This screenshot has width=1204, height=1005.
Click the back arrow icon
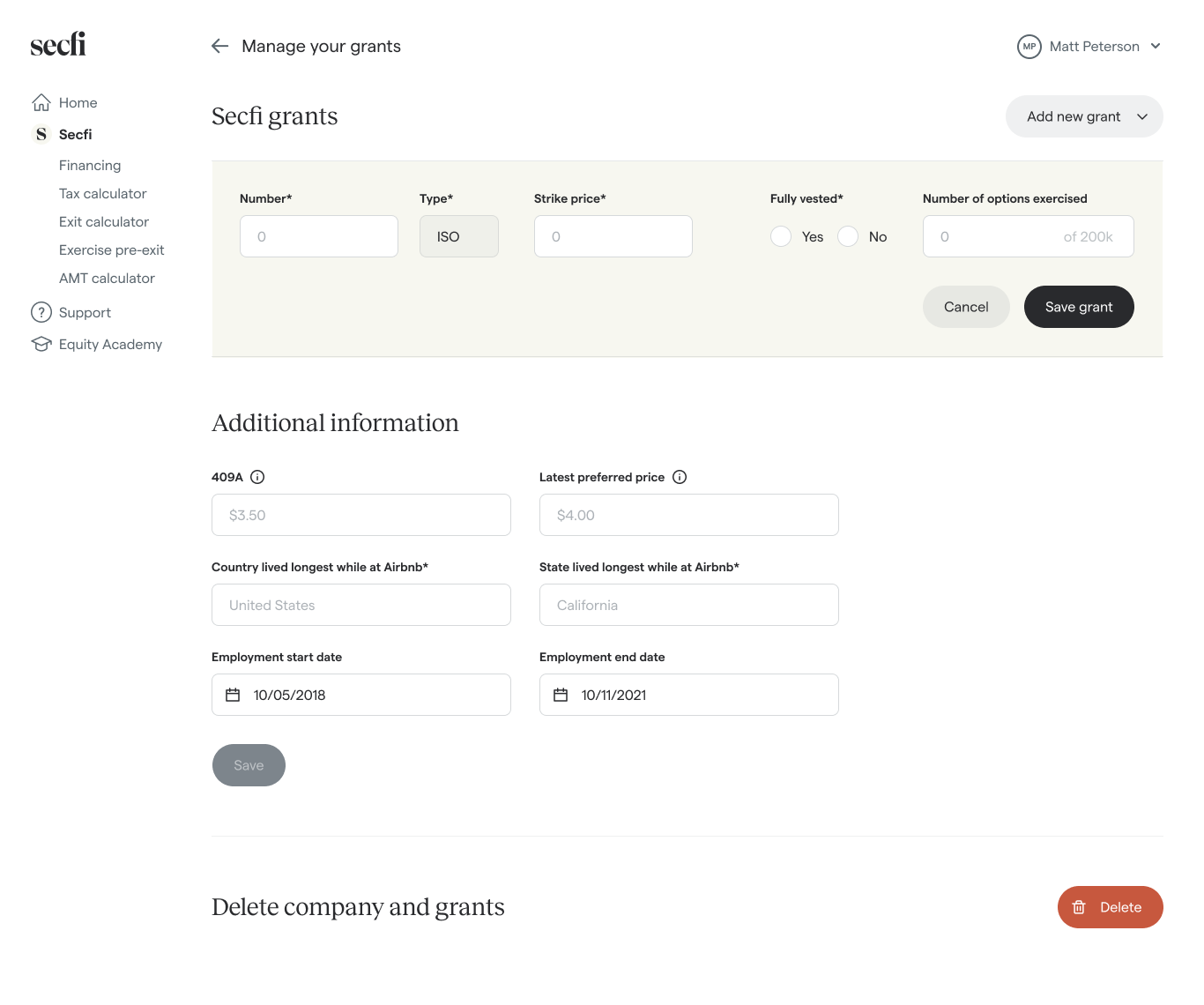220,46
